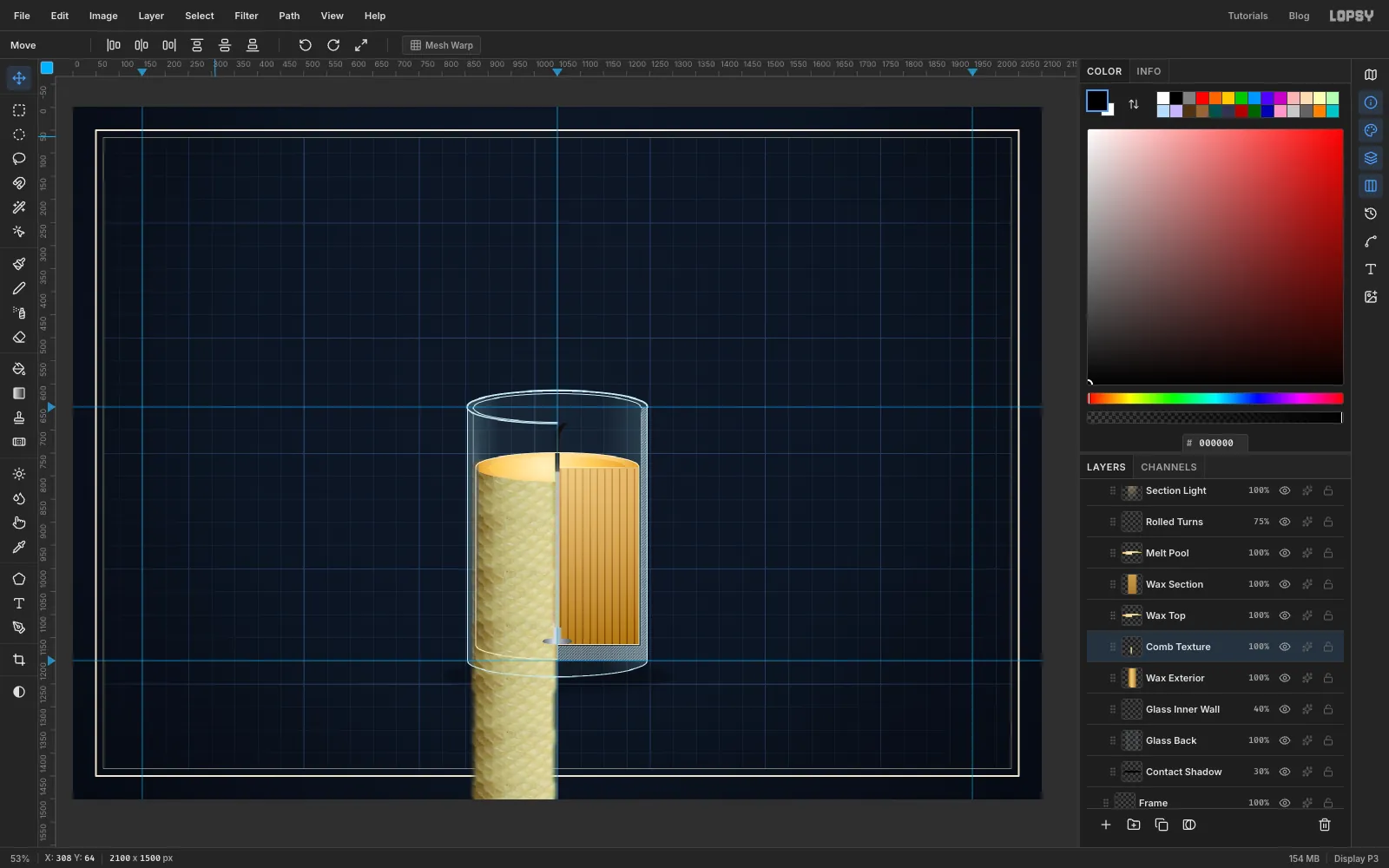1389x868 pixels.
Task: Select the Gradient tool
Action: click(x=19, y=393)
